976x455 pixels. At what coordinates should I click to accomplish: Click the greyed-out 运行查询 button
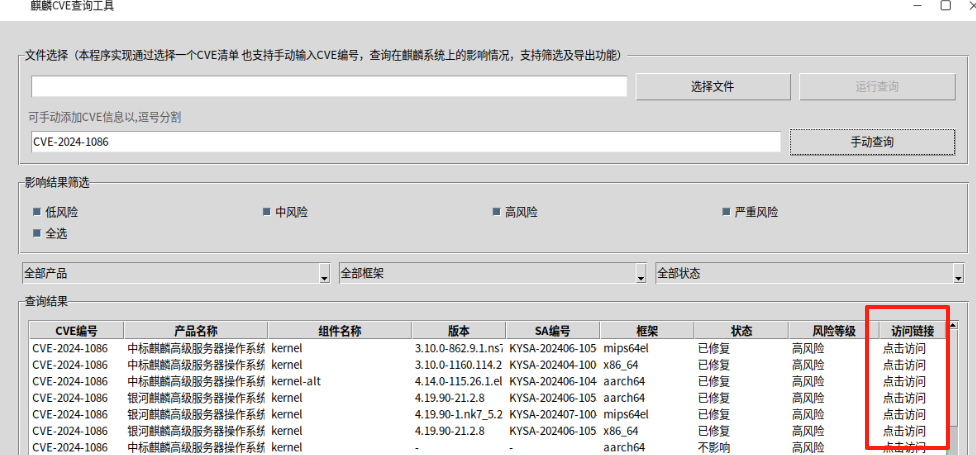coord(877,87)
